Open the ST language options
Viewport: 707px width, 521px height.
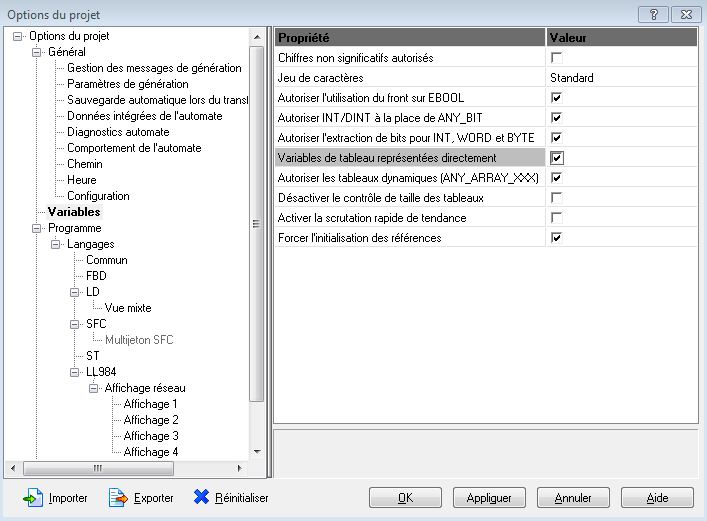[x=93, y=356]
